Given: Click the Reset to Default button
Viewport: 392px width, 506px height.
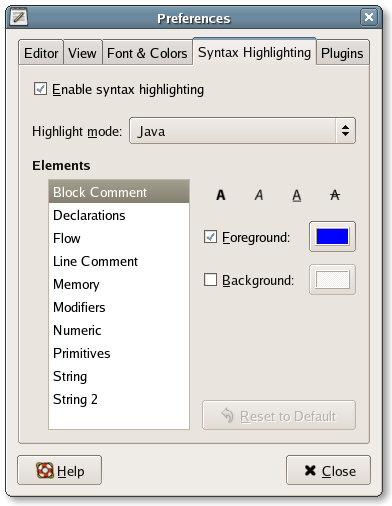Looking at the screenshot, I should [x=279, y=415].
